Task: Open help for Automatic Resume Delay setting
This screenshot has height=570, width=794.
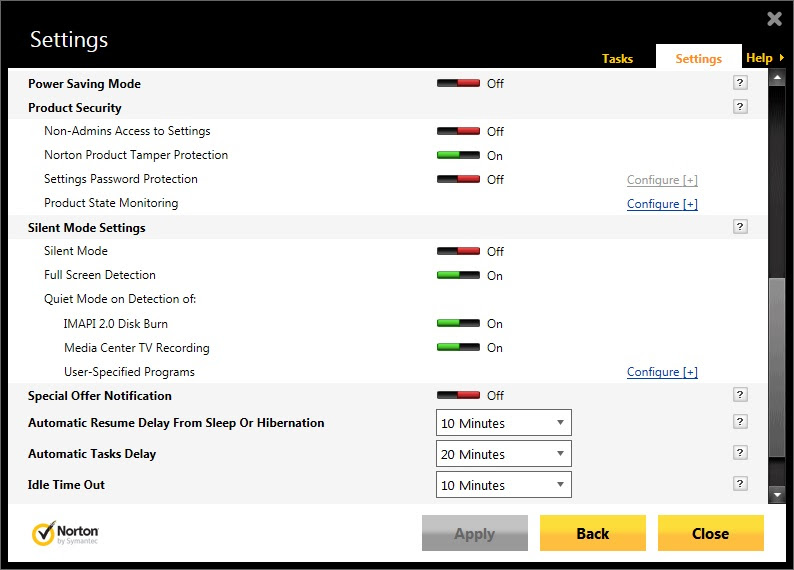Action: click(x=740, y=421)
